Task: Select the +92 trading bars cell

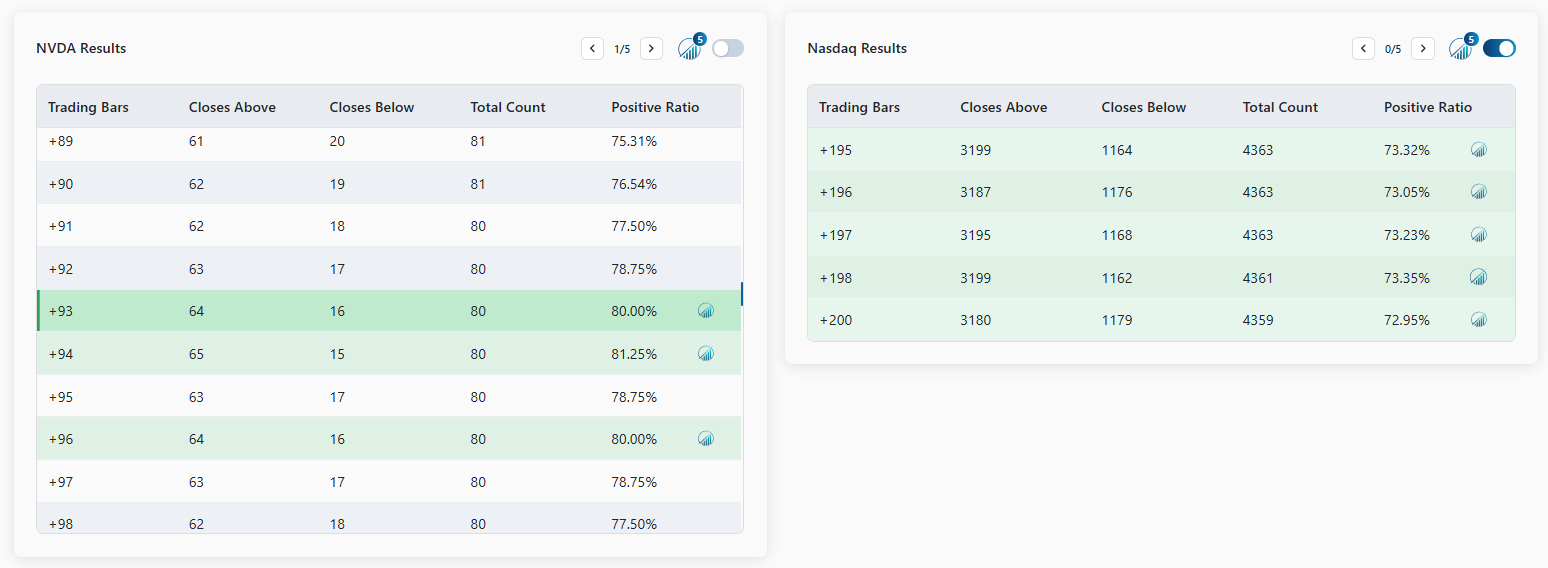Action: pos(60,269)
